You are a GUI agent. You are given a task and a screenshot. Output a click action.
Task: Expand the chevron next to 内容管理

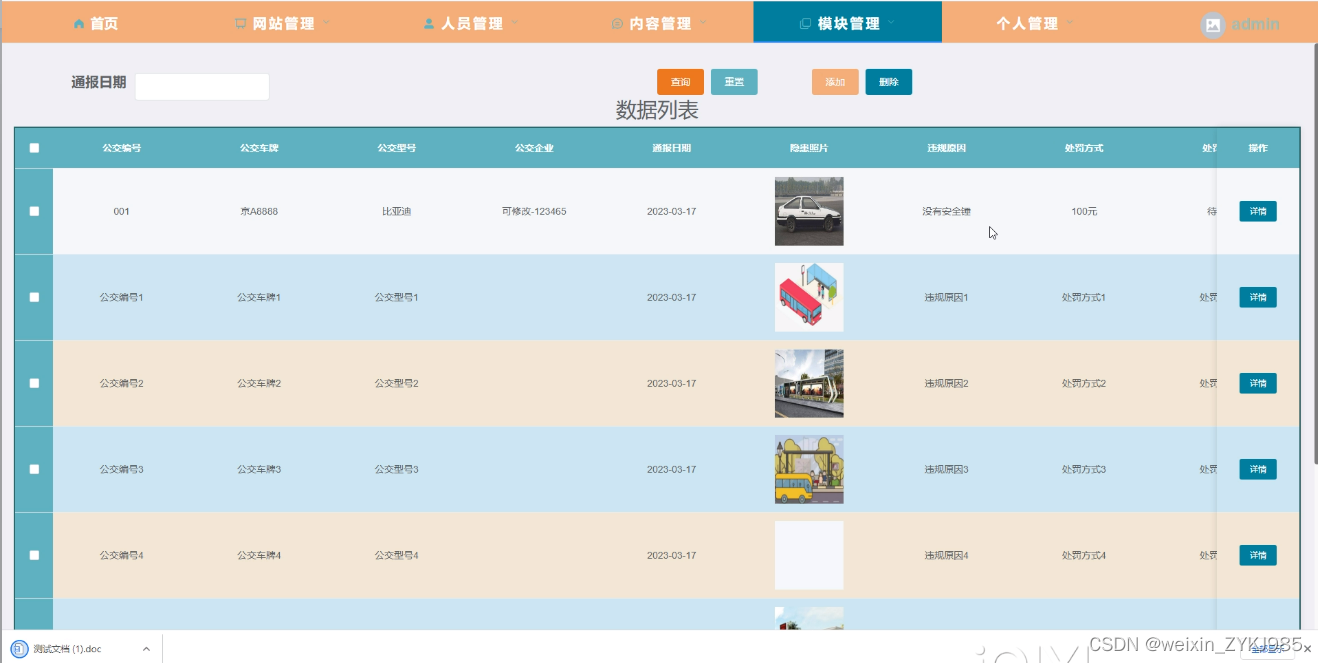point(702,22)
